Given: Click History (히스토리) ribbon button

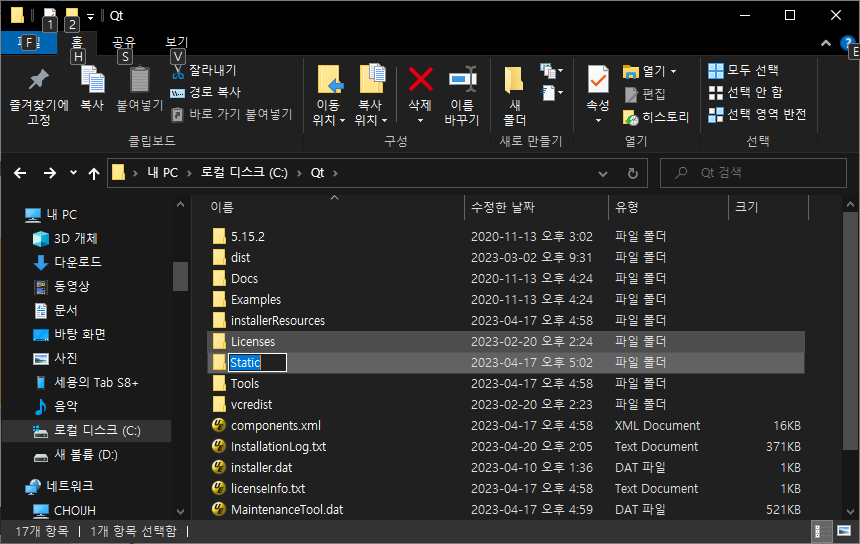Looking at the screenshot, I should pyautogui.click(x=656, y=117).
